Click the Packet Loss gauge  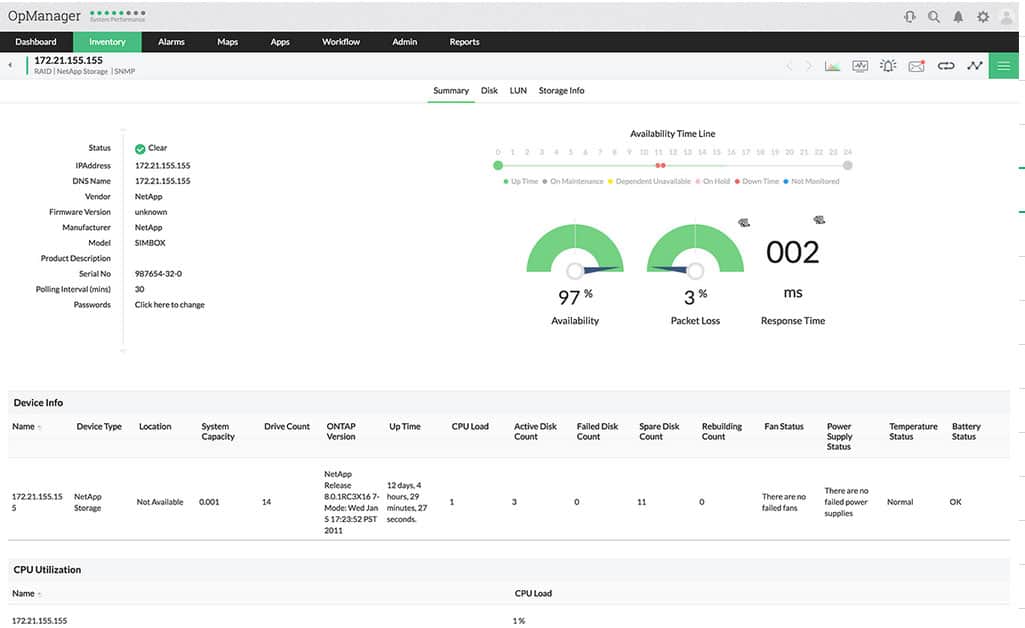[695, 250]
